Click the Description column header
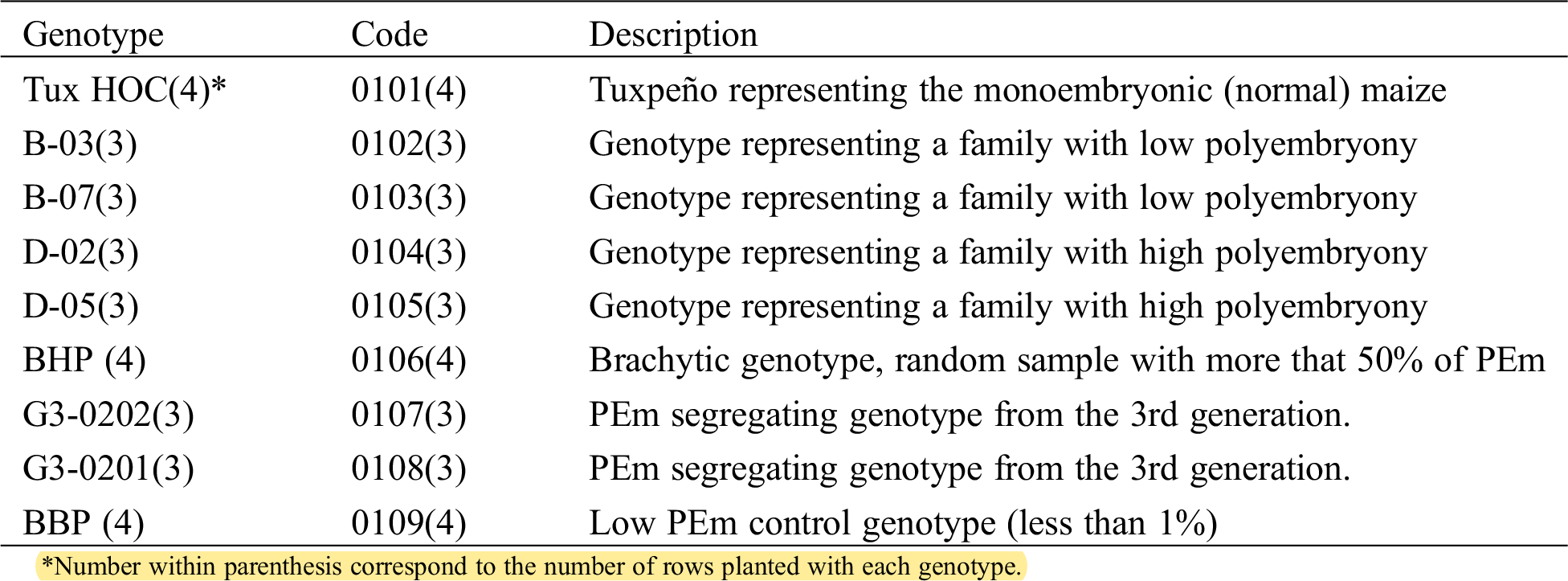 coord(673,35)
